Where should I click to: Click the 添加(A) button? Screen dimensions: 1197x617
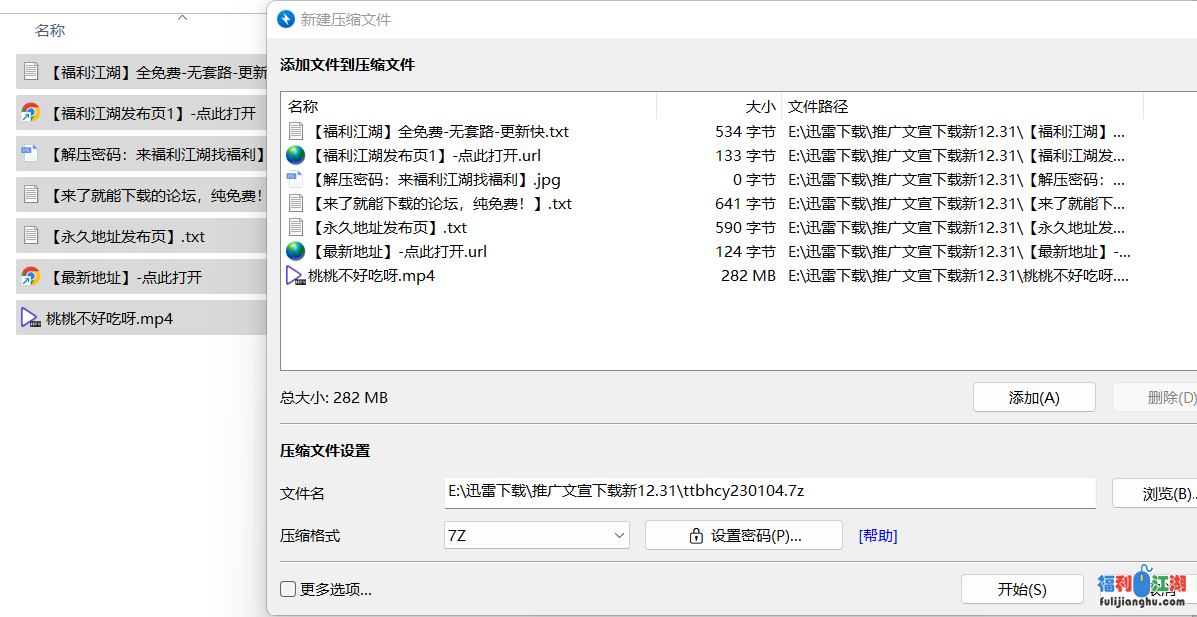pos(1034,396)
